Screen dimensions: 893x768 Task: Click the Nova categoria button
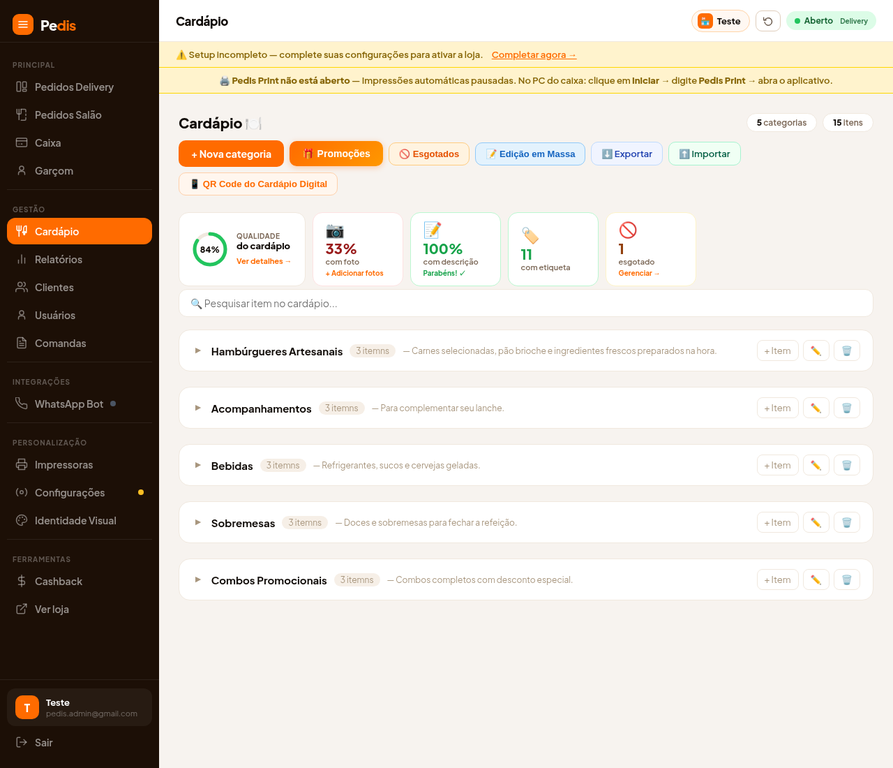tap(231, 154)
